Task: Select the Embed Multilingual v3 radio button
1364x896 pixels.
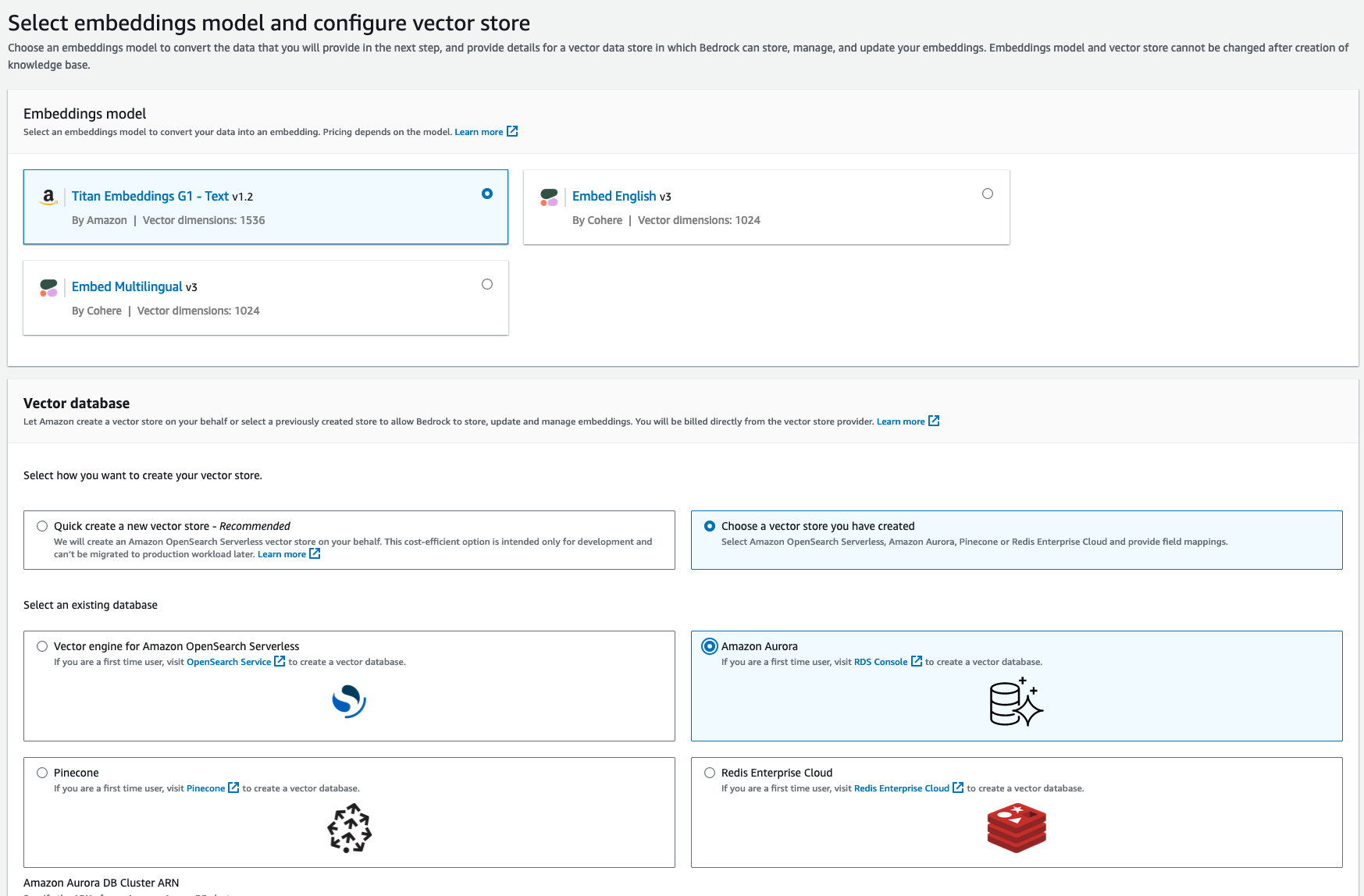Action: click(487, 284)
